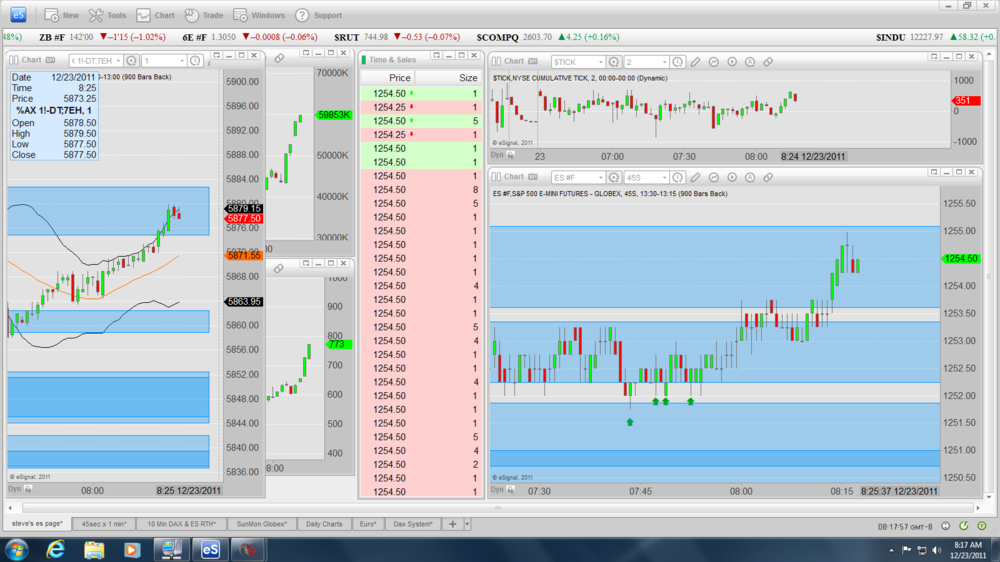Click Dyn scale lock icon on ES #F chart
This screenshot has height=562, width=1000.
point(510,490)
